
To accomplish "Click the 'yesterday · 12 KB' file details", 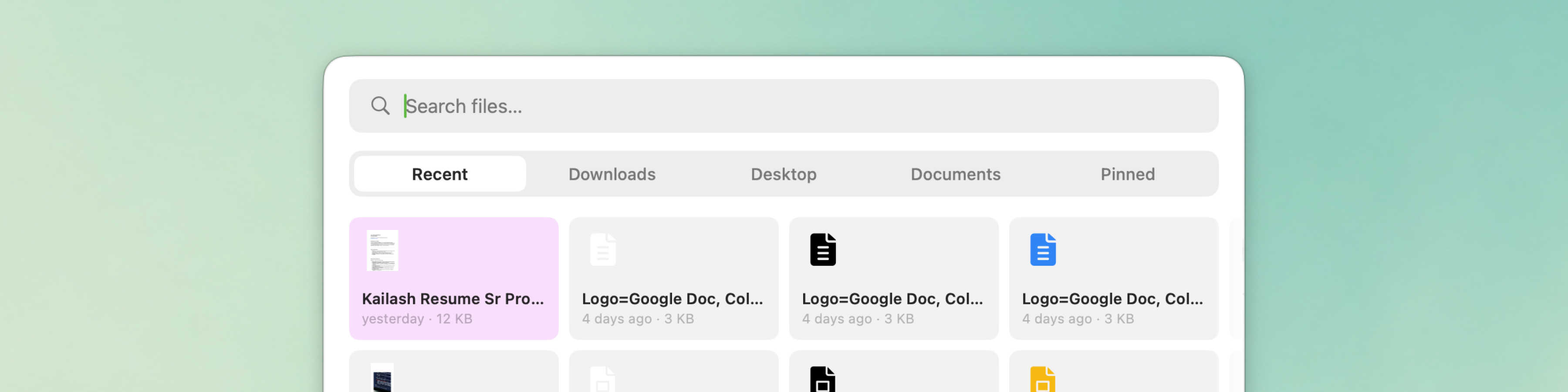I will pos(417,319).
